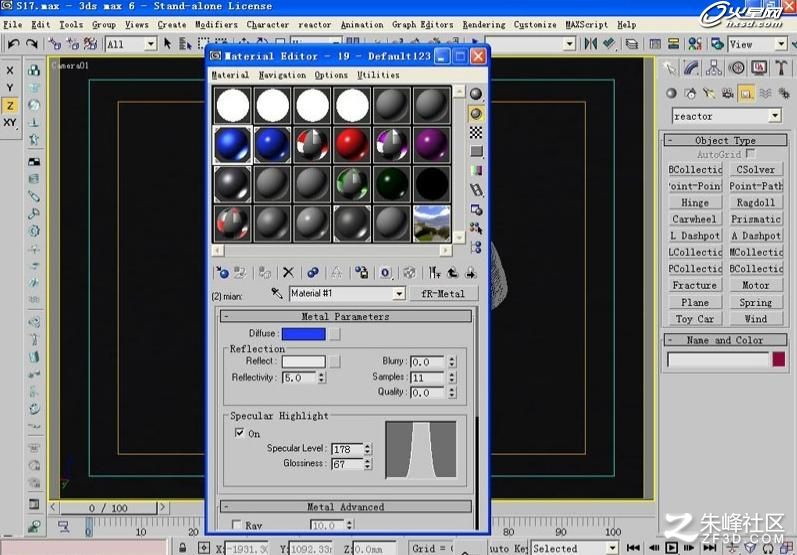Click the Reflect color swatch
Viewport: 797px width, 555px height.
303,361
